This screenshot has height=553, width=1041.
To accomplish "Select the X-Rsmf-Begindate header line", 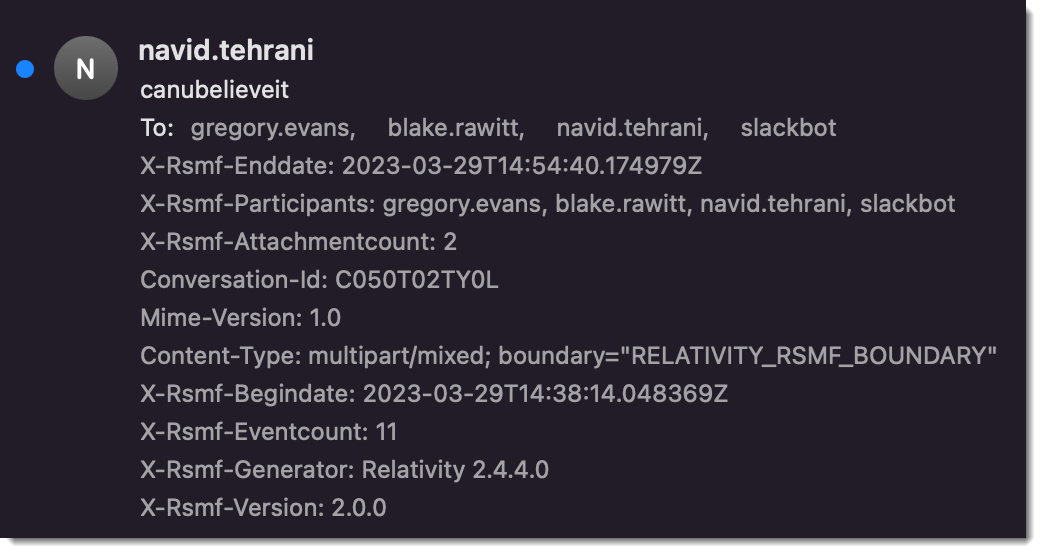I will (434, 394).
